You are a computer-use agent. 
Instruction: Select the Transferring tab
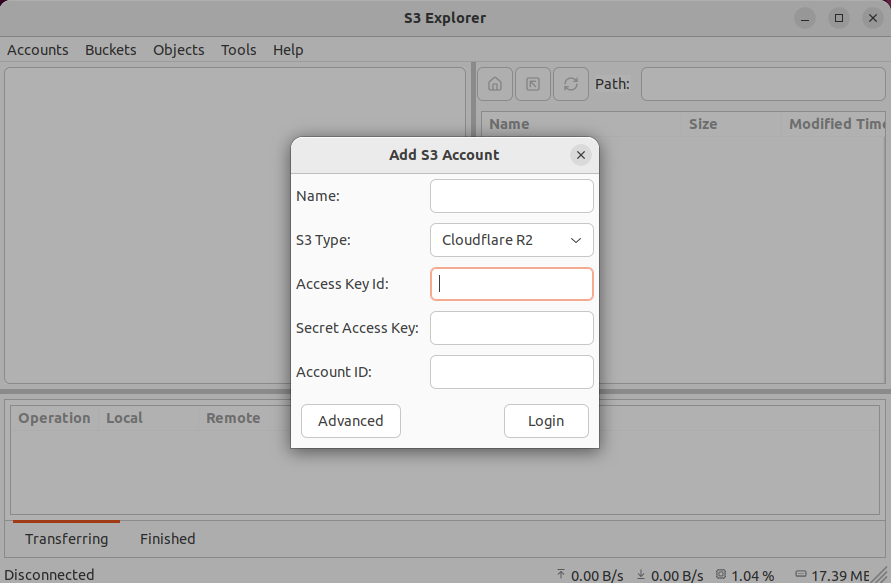click(66, 538)
